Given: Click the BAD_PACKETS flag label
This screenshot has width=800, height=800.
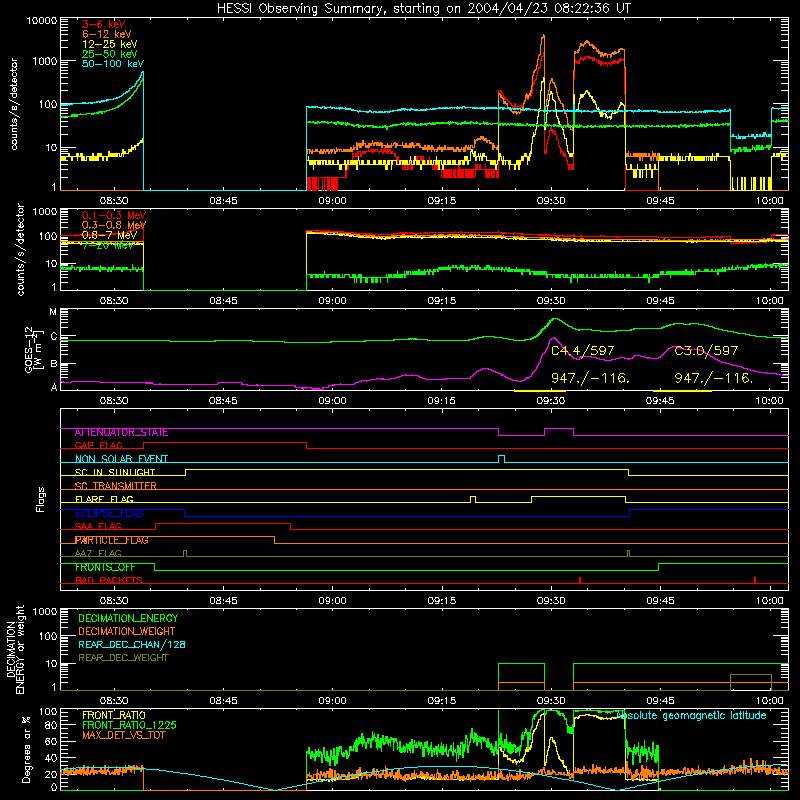Looking at the screenshot, I should click(x=109, y=581).
